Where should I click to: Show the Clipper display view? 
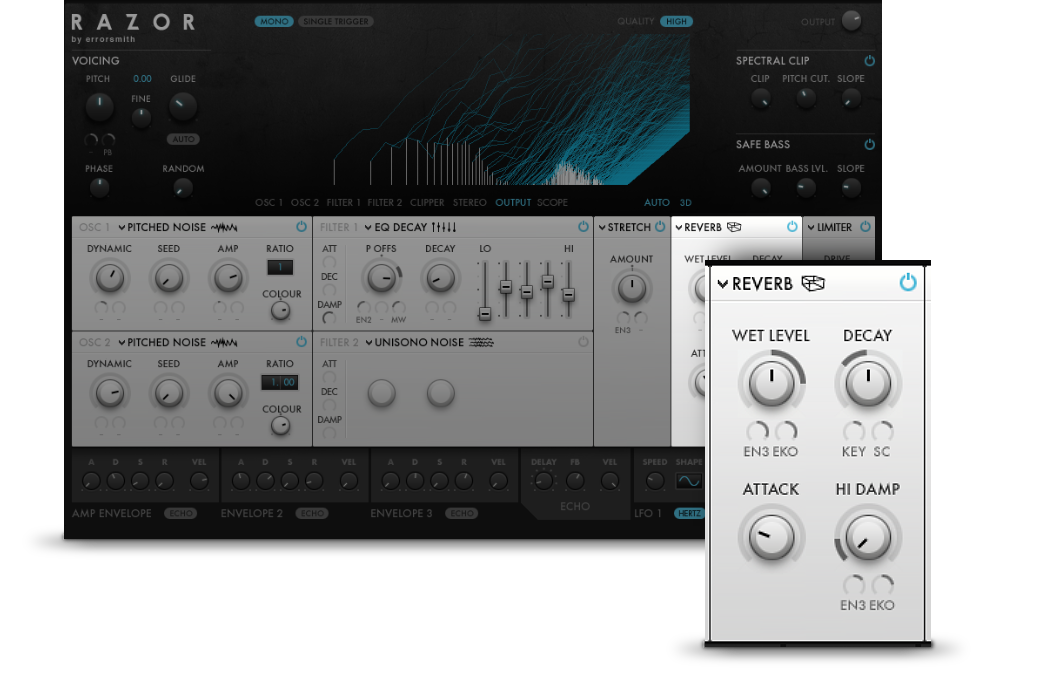pos(427,203)
